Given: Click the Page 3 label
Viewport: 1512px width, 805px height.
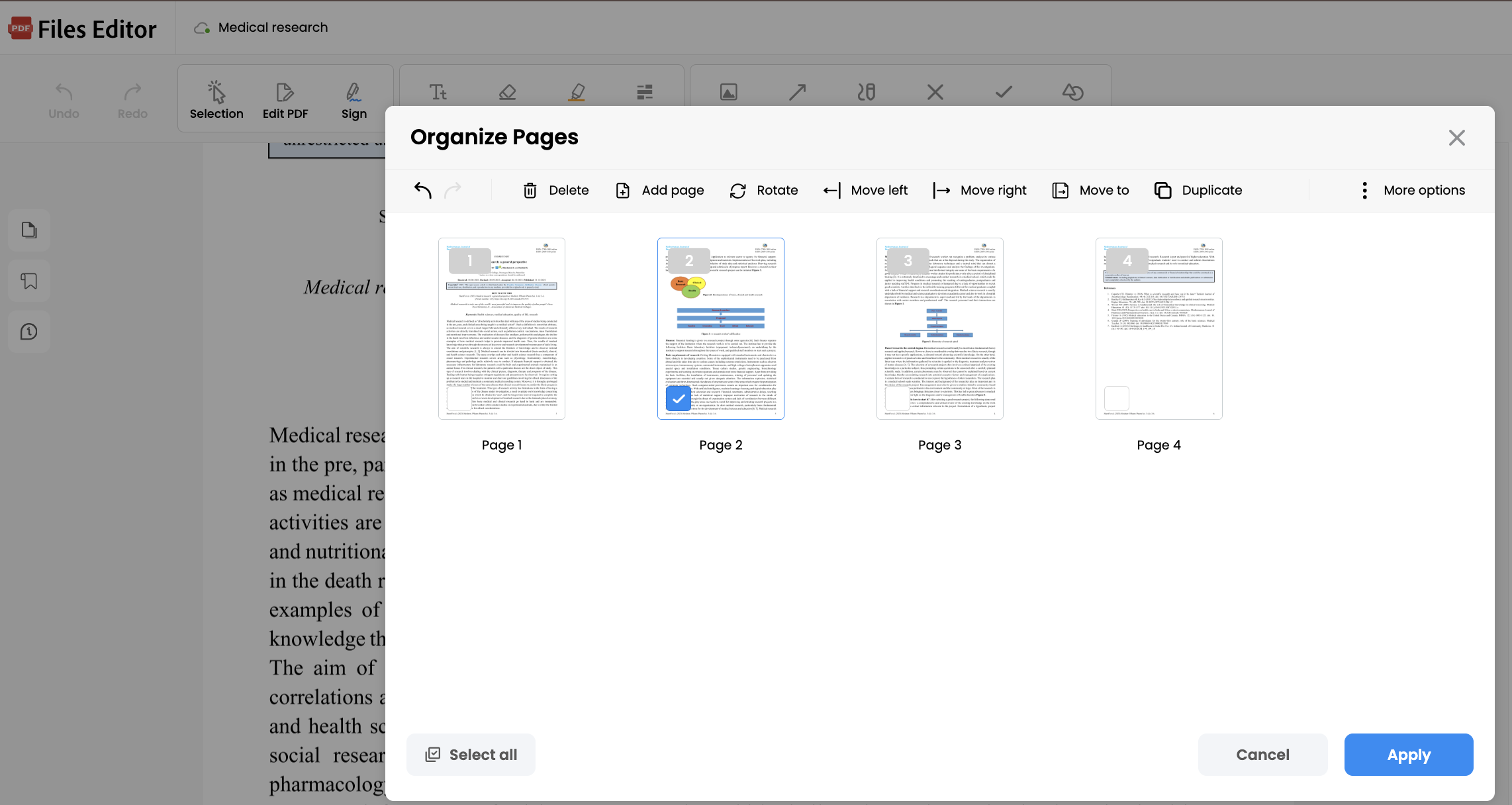Looking at the screenshot, I should (x=940, y=446).
